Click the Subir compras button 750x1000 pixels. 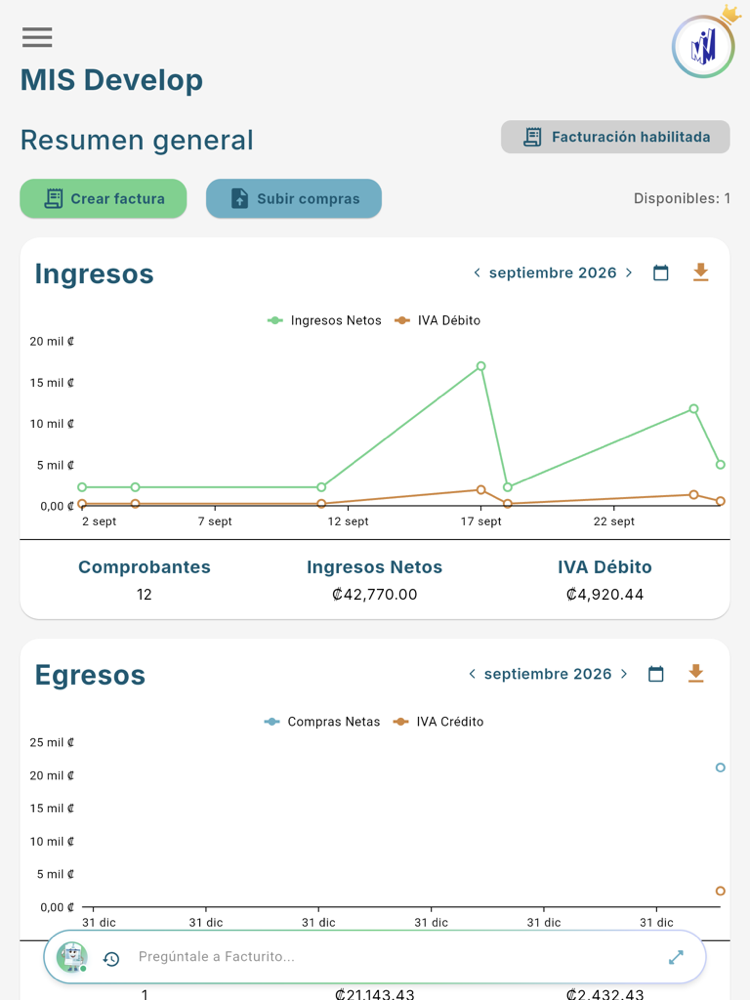[294, 199]
